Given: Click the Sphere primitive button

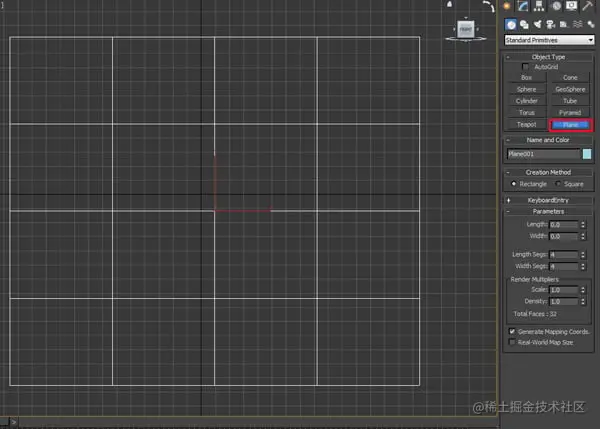Looking at the screenshot, I should click(x=527, y=89).
